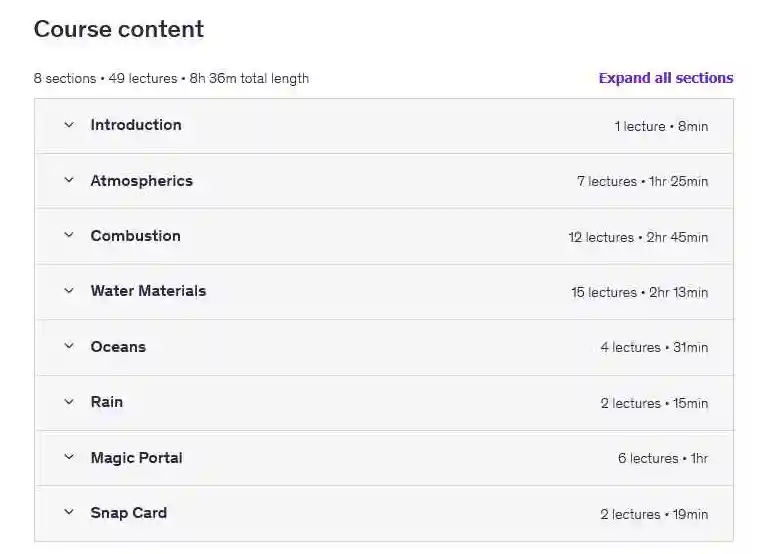This screenshot has width=759, height=554.
Task: Open the Snap Card section title
Action: tap(129, 513)
